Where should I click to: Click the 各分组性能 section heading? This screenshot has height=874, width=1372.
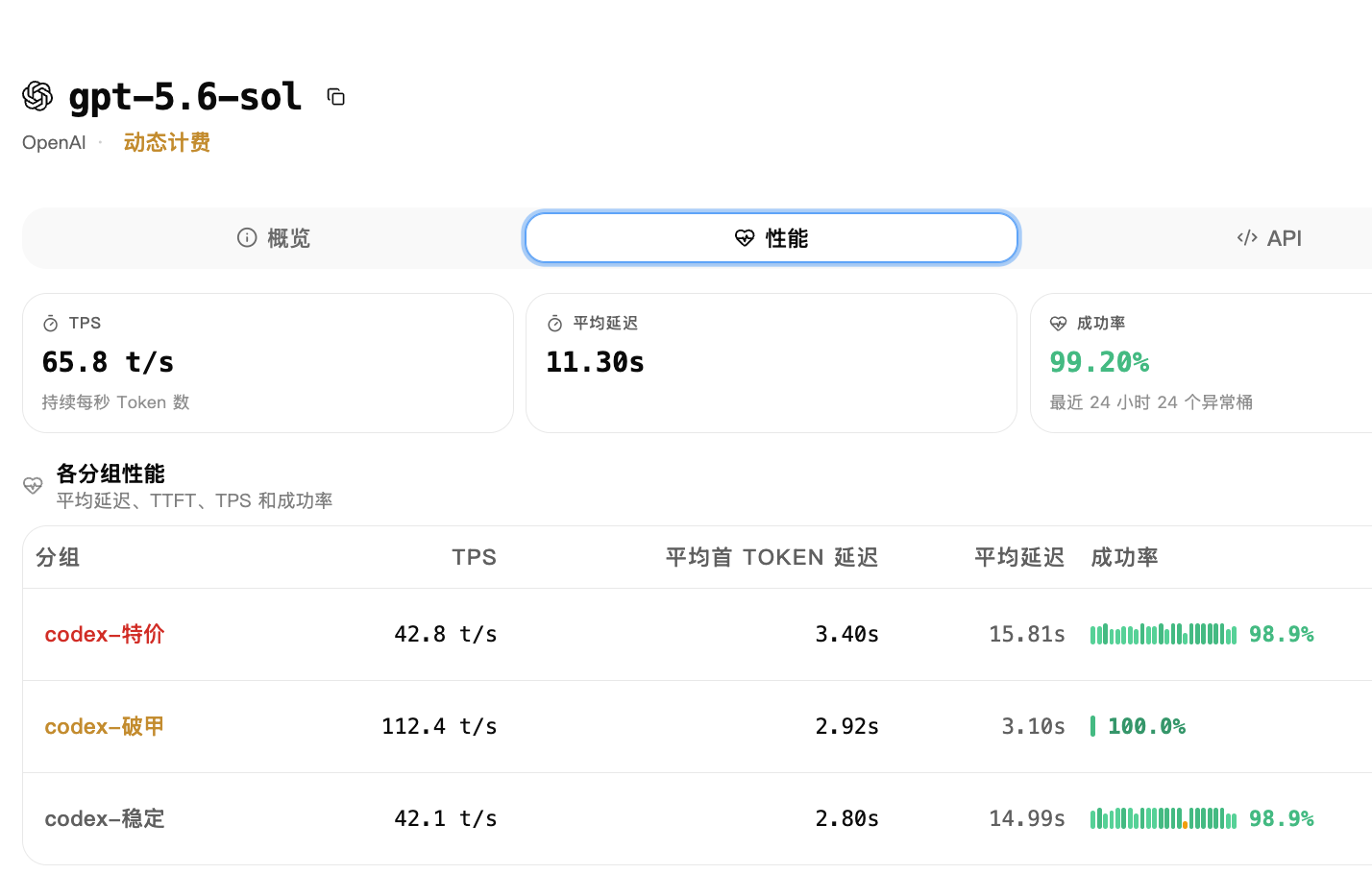pos(110,473)
